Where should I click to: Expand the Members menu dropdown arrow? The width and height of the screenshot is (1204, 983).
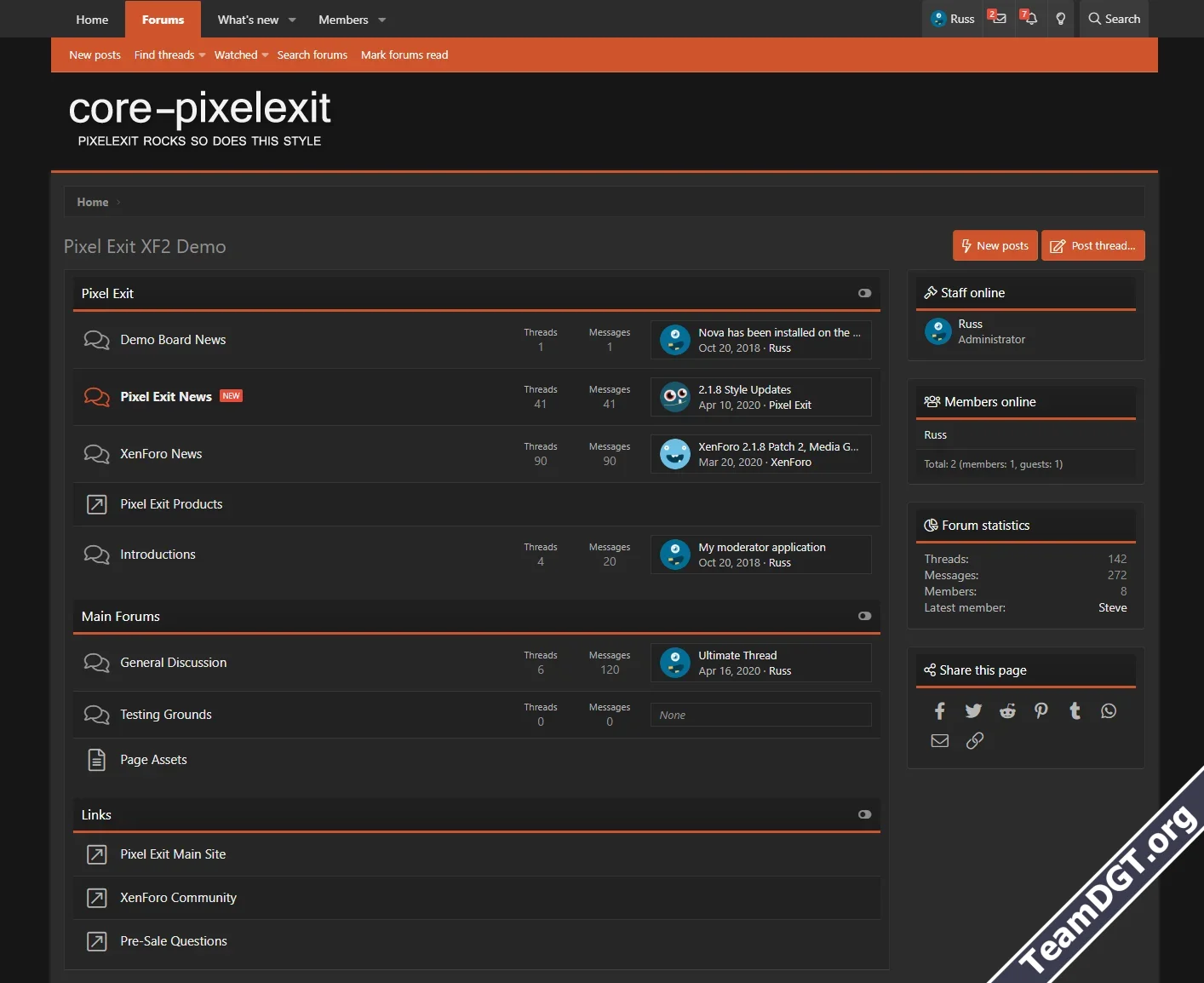(382, 20)
